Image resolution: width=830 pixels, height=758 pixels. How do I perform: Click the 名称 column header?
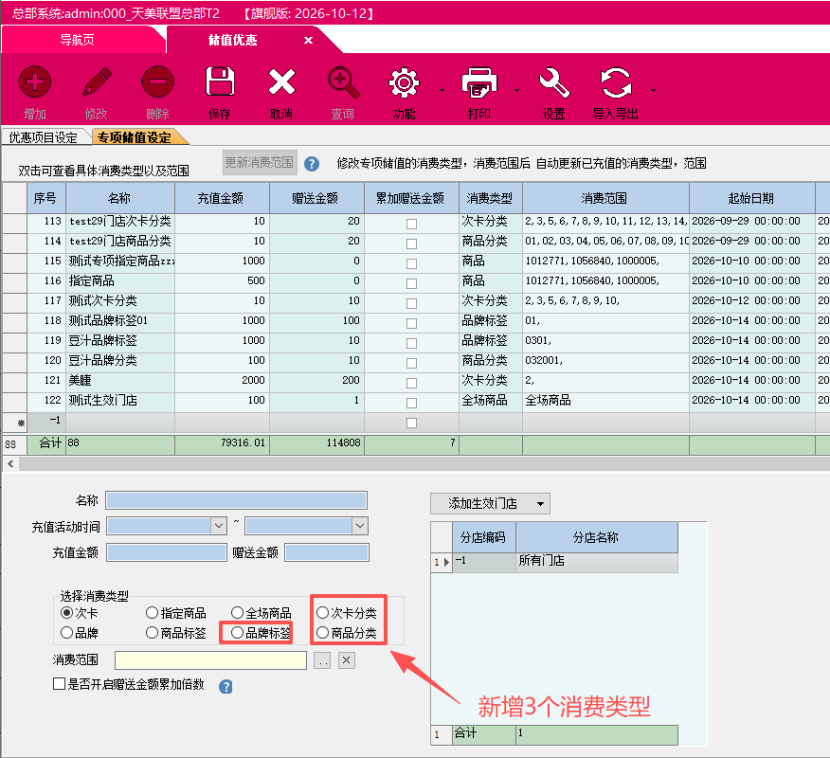pyautogui.click(x=120, y=198)
